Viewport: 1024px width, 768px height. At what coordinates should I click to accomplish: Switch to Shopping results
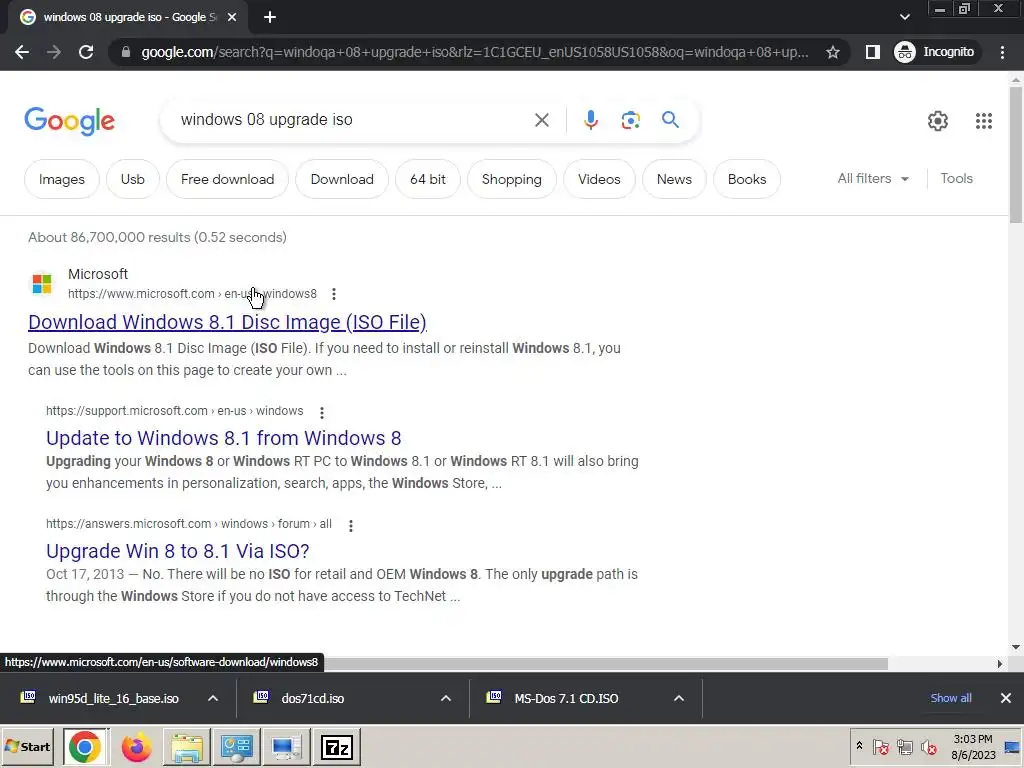click(x=511, y=179)
